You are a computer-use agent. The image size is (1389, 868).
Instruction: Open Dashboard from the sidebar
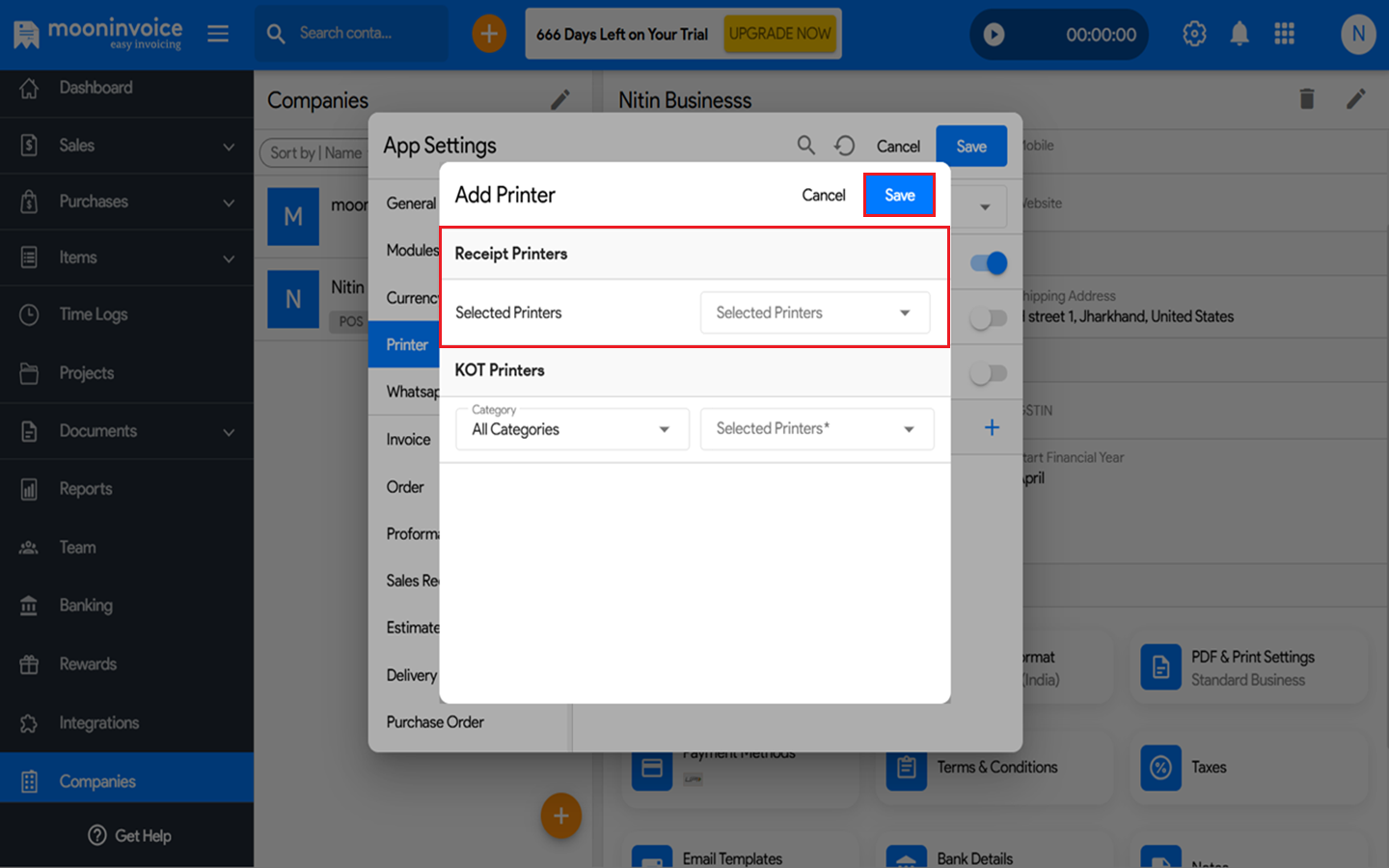click(126, 88)
